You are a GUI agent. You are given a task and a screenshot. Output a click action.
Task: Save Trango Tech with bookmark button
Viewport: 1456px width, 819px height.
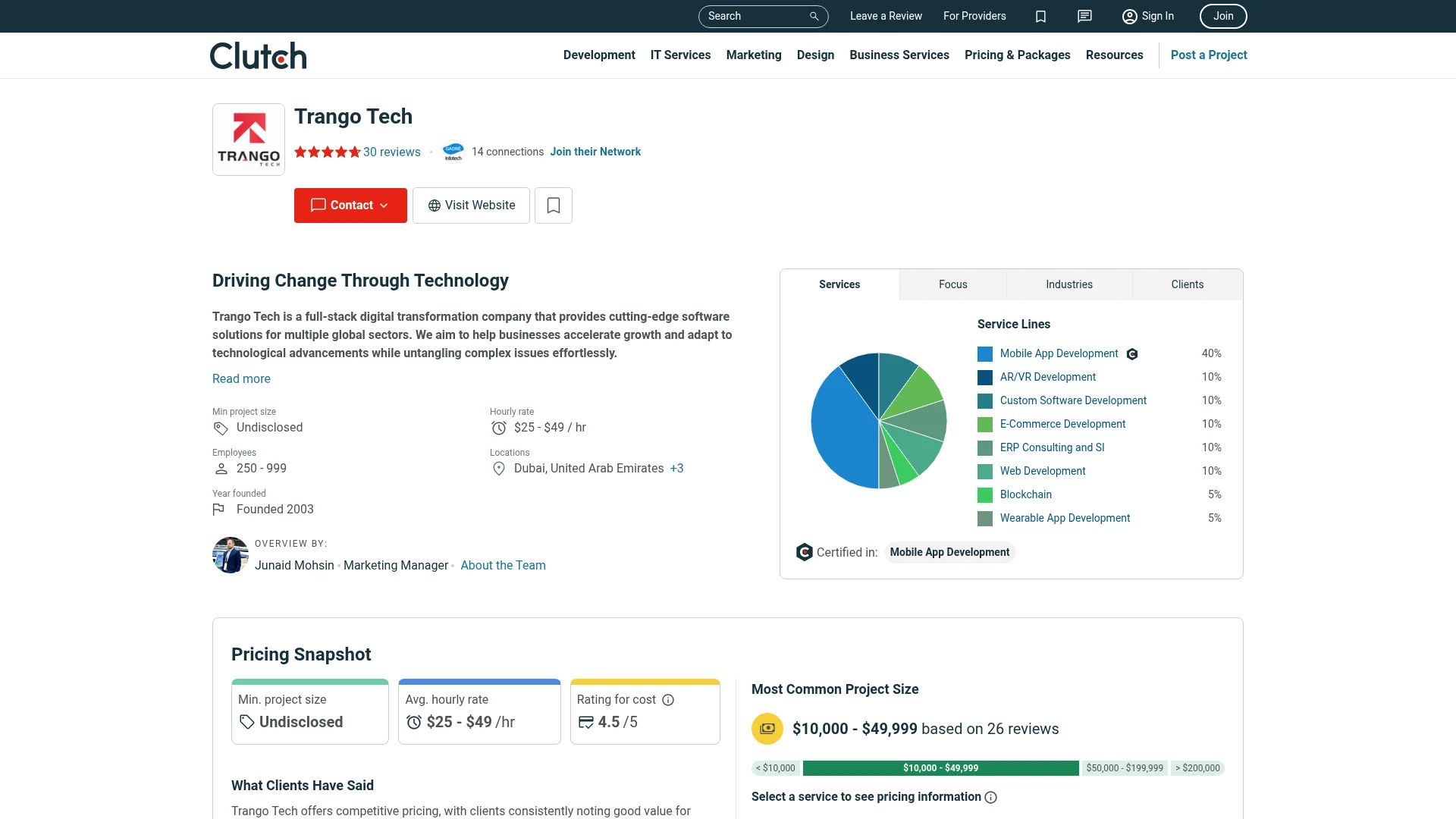click(x=554, y=206)
